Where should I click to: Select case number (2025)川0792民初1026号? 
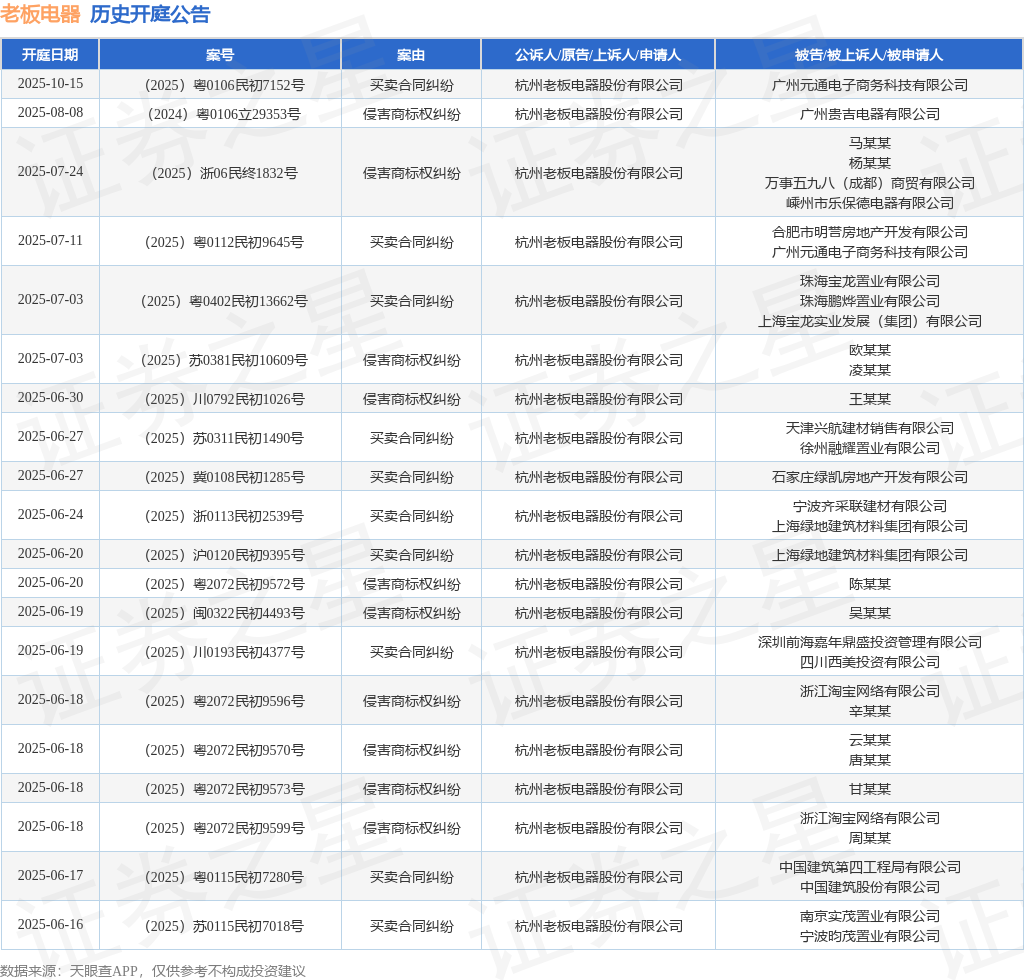click(224, 399)
